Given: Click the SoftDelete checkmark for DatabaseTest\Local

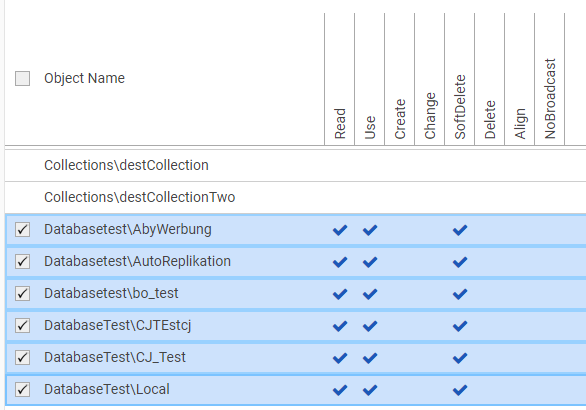Looking at the screenshot, I should coord(460,390).
